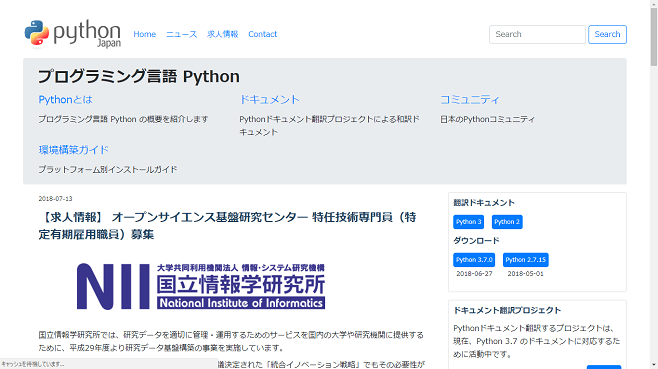The height and width of the screenshot is (369, 658).
Task: Open the Home navigation link
Action: click(x=145, y=34)
